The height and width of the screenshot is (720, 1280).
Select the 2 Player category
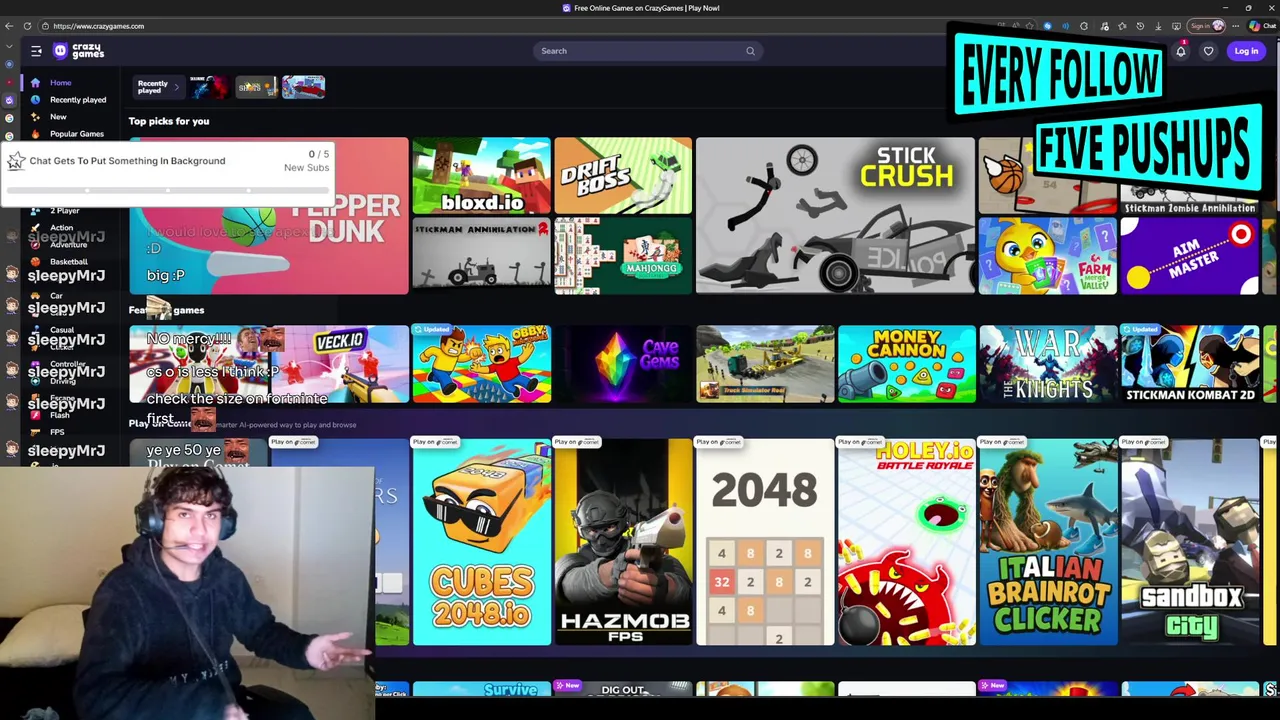tap(64, 211)
